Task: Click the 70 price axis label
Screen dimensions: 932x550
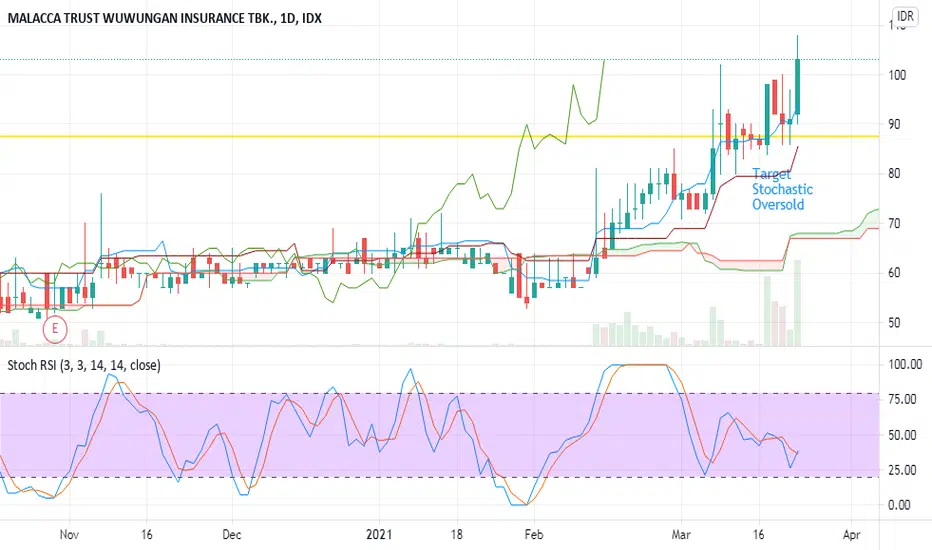Action: [894, 224]
